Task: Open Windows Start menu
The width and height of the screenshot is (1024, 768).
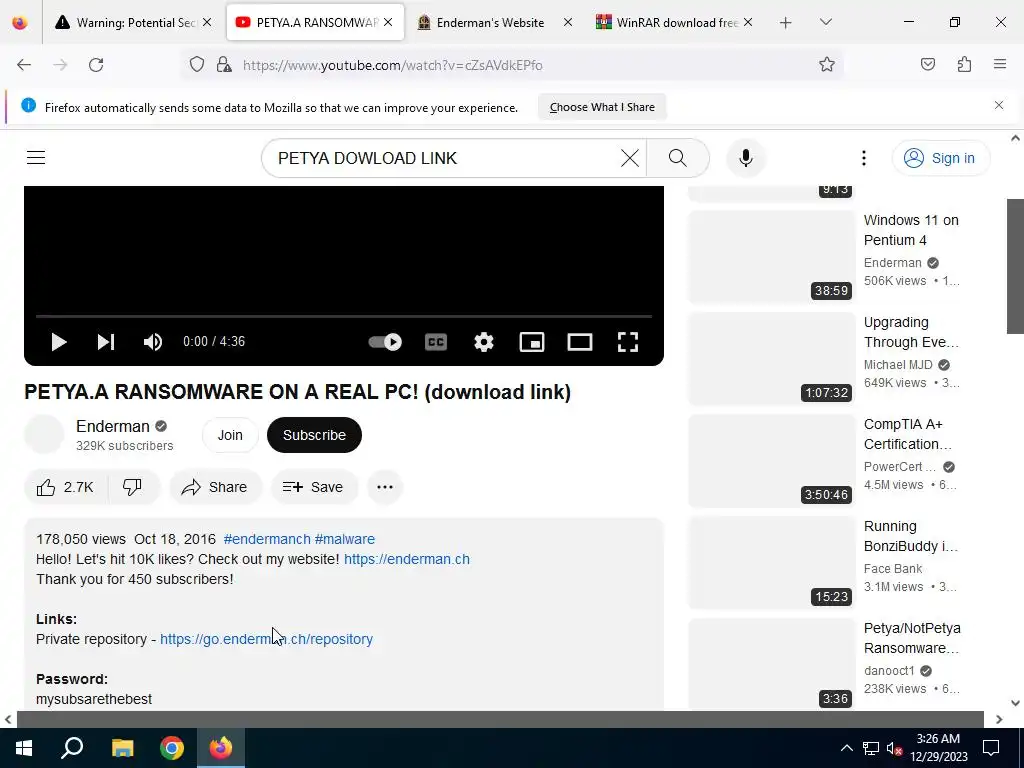Action: (x=24, y=748)
